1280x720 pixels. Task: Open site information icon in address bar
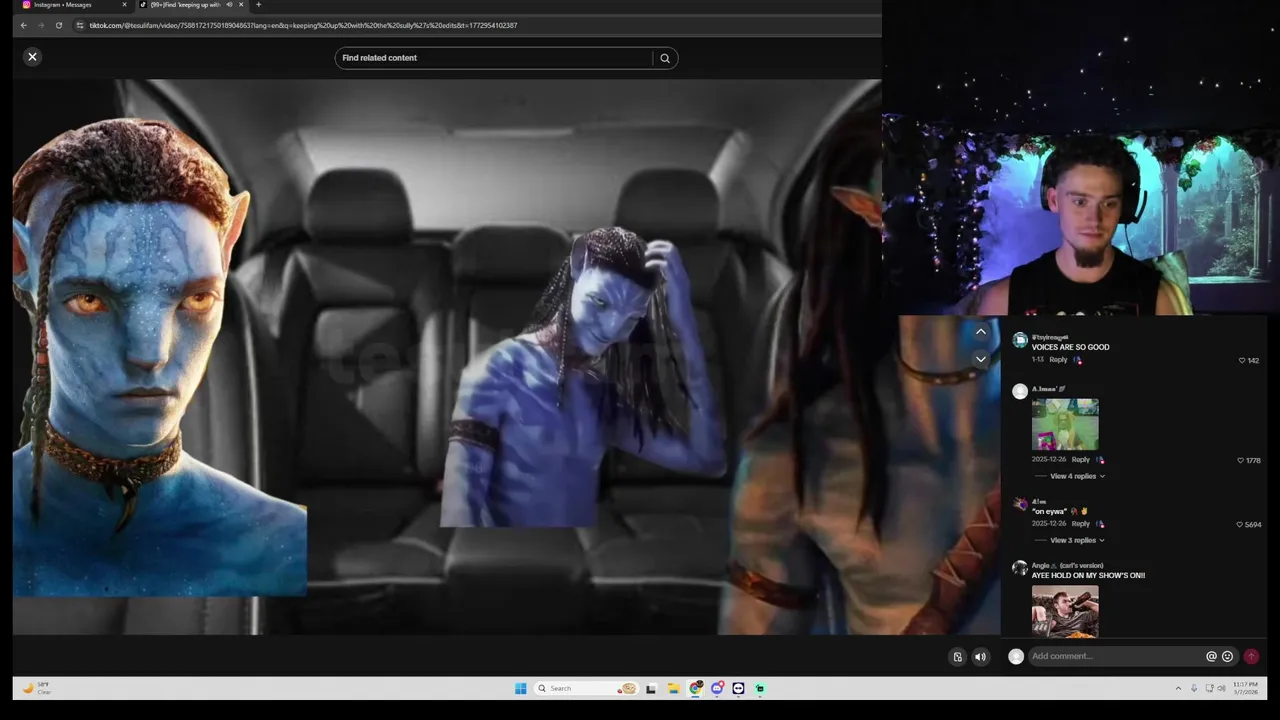point(80,25)
